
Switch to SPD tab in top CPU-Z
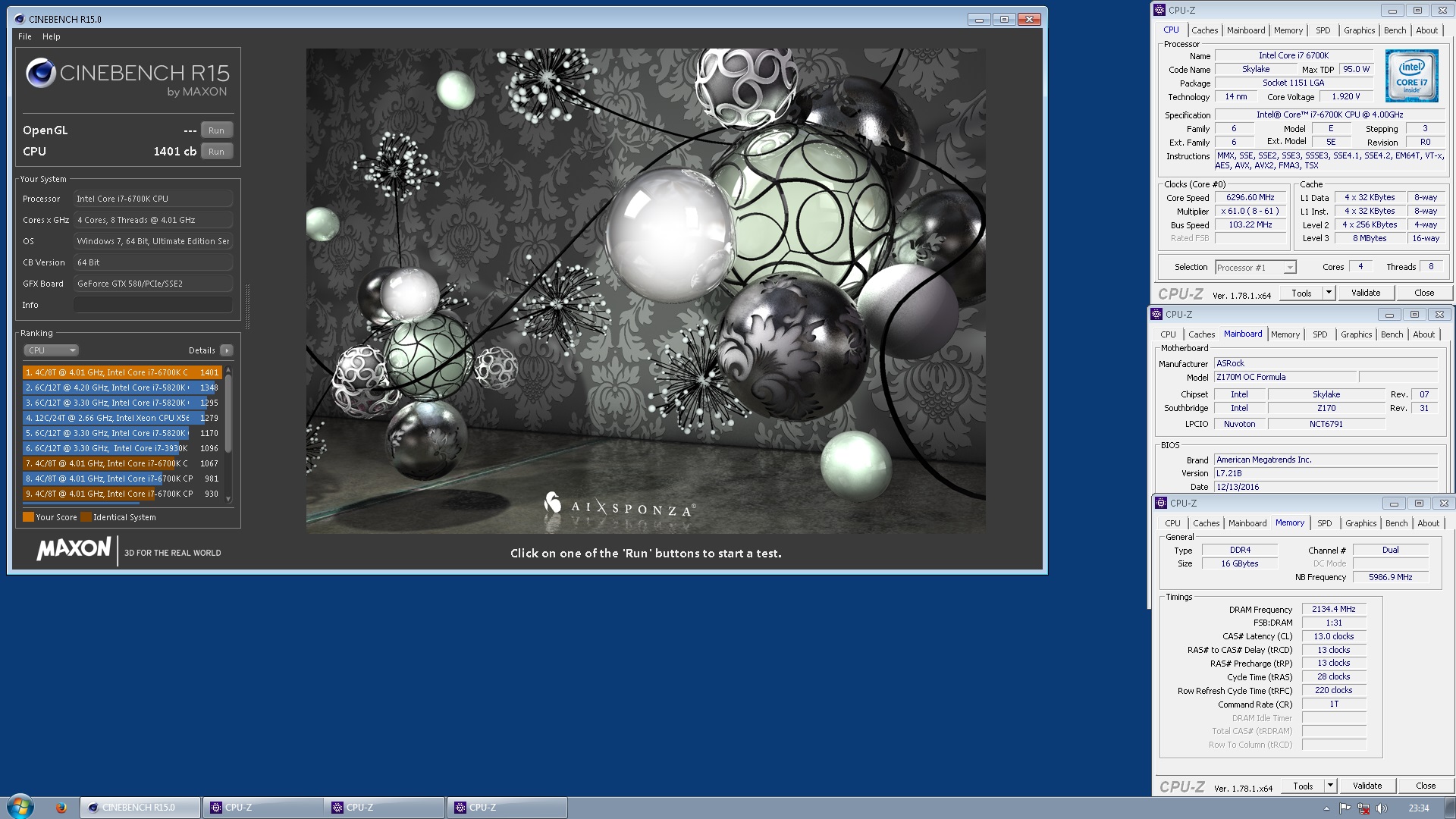1323,30
